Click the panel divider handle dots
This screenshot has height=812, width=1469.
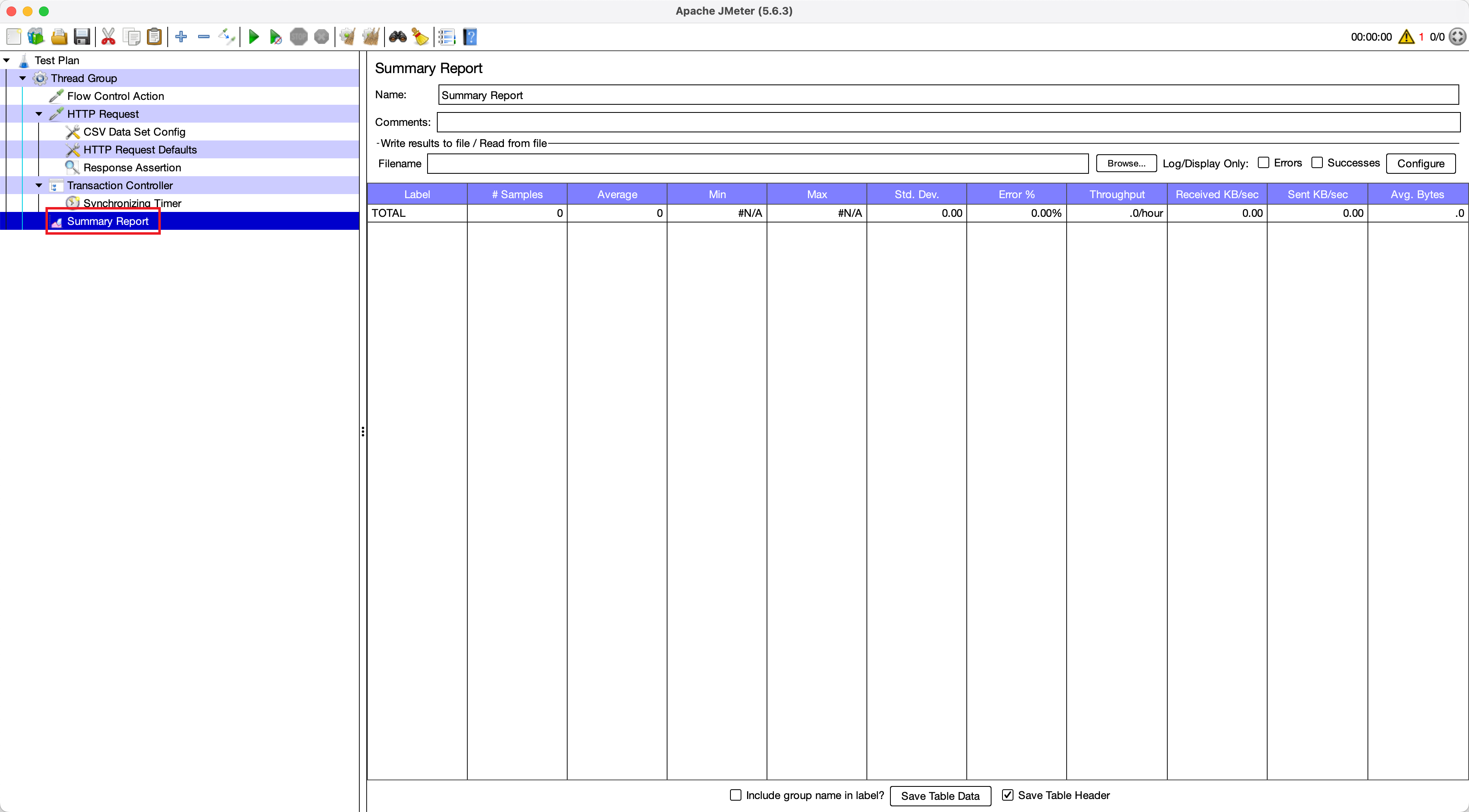pyautogui.click(x=363, y=432)
